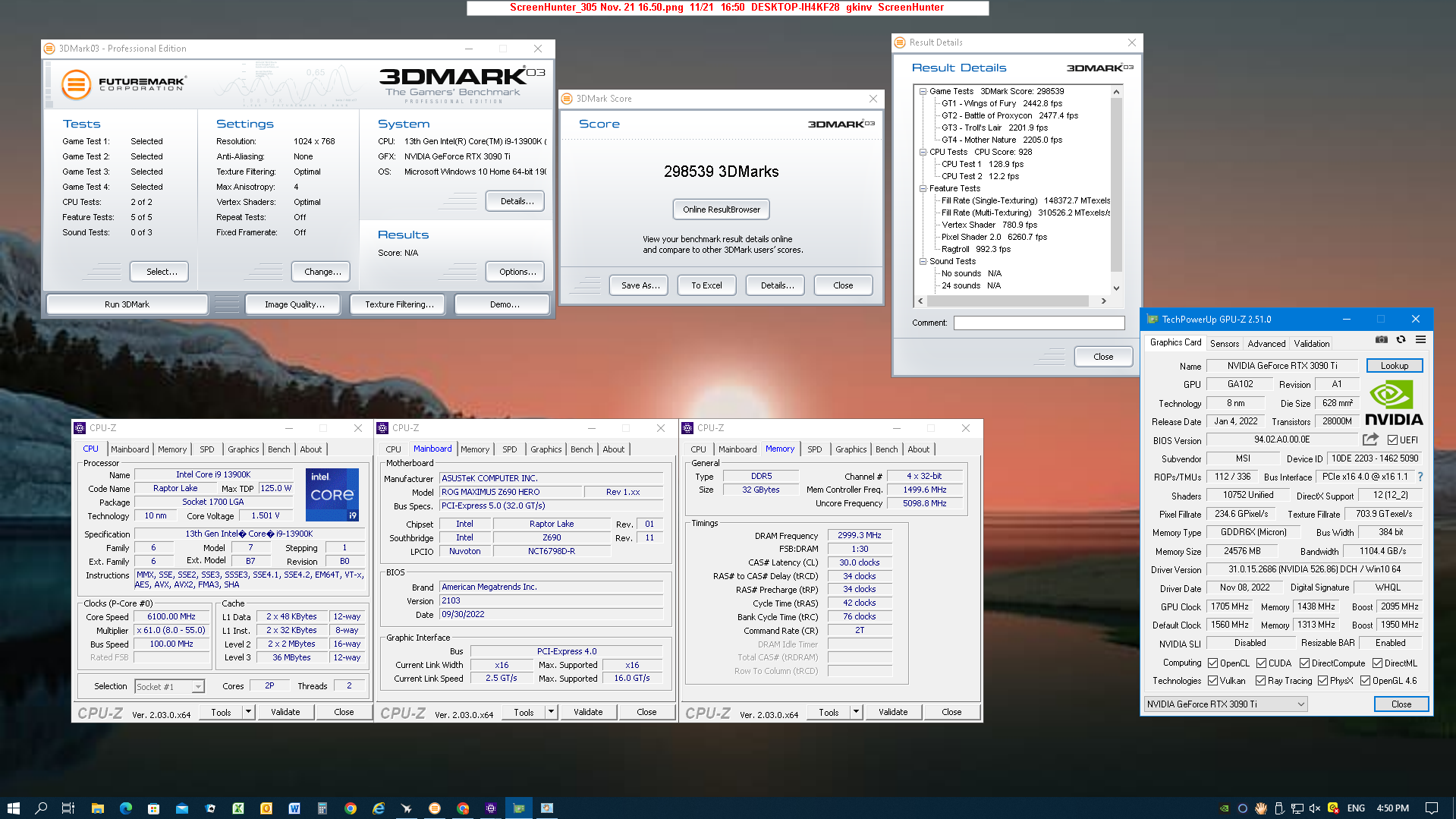Open Tools dropdown arrow in first CPU-Z window

248,712
